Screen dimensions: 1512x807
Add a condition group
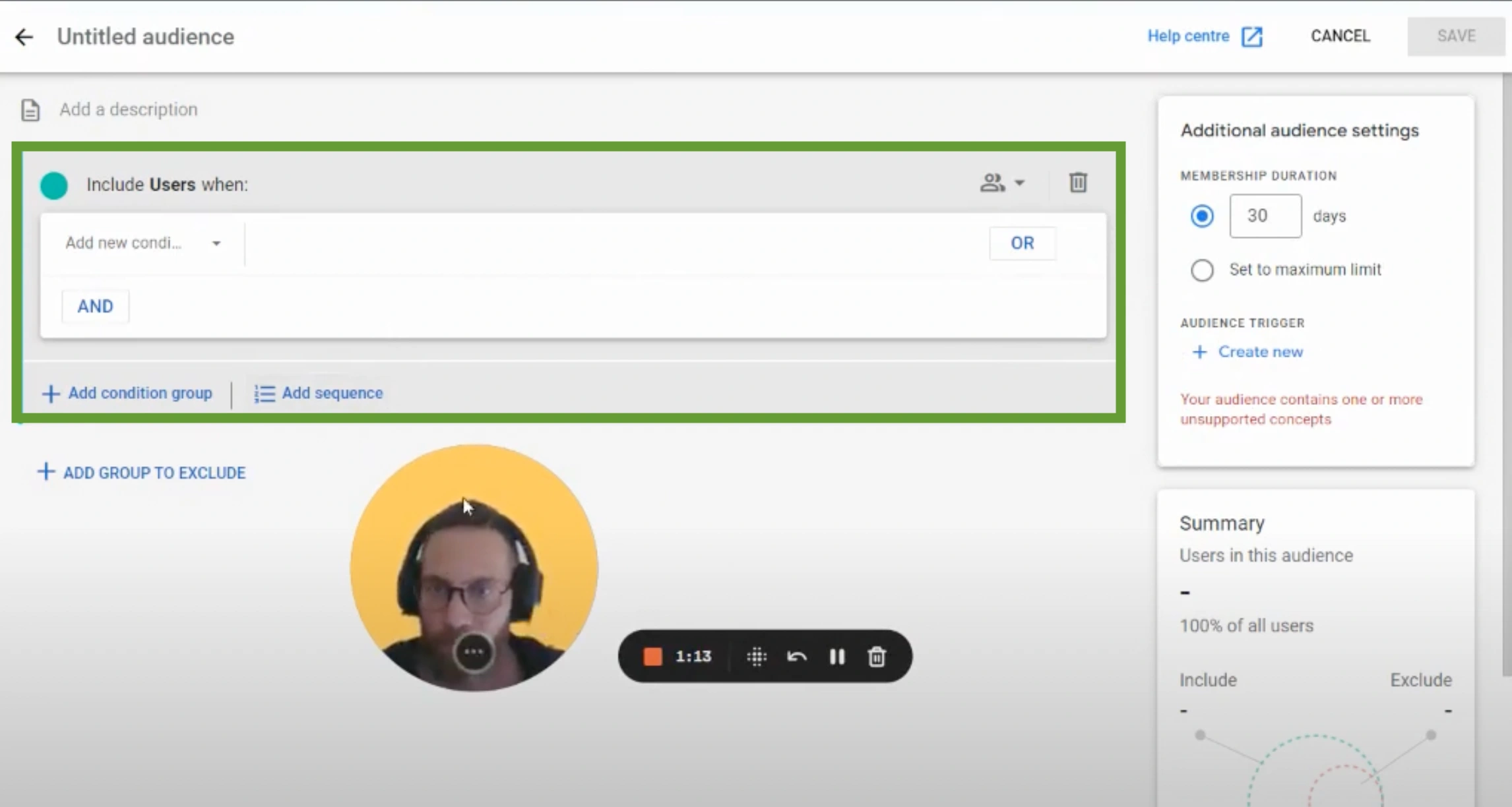point(127,394)
